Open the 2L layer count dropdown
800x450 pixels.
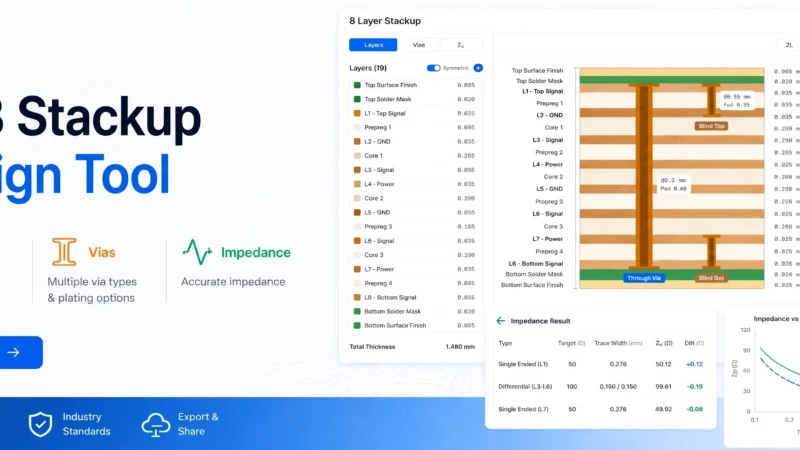point(789,45)
